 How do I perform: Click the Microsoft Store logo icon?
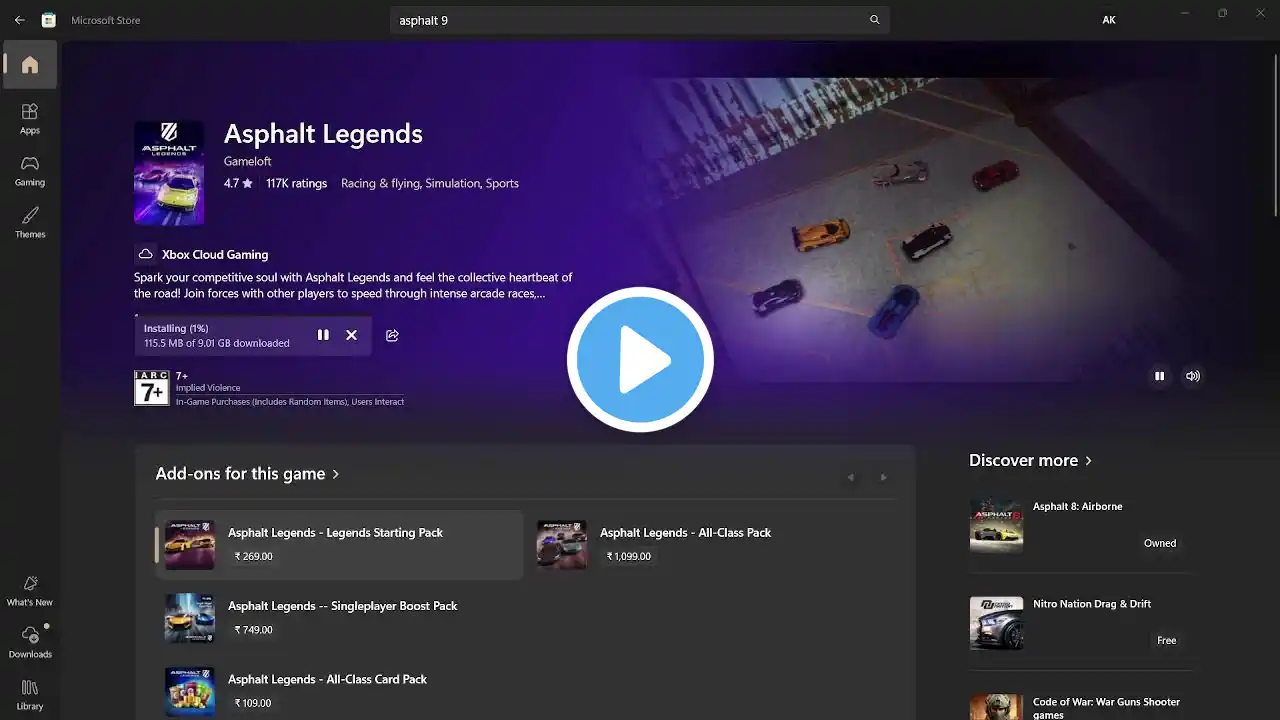click(48, 20)
